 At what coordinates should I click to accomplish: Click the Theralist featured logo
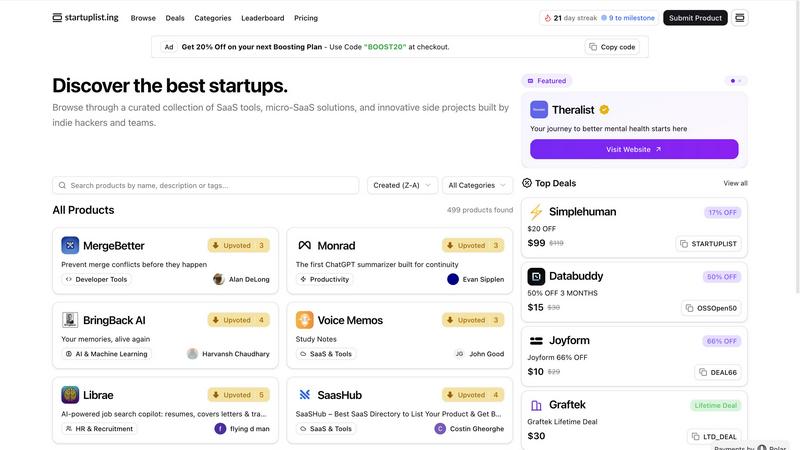point(539,110)
